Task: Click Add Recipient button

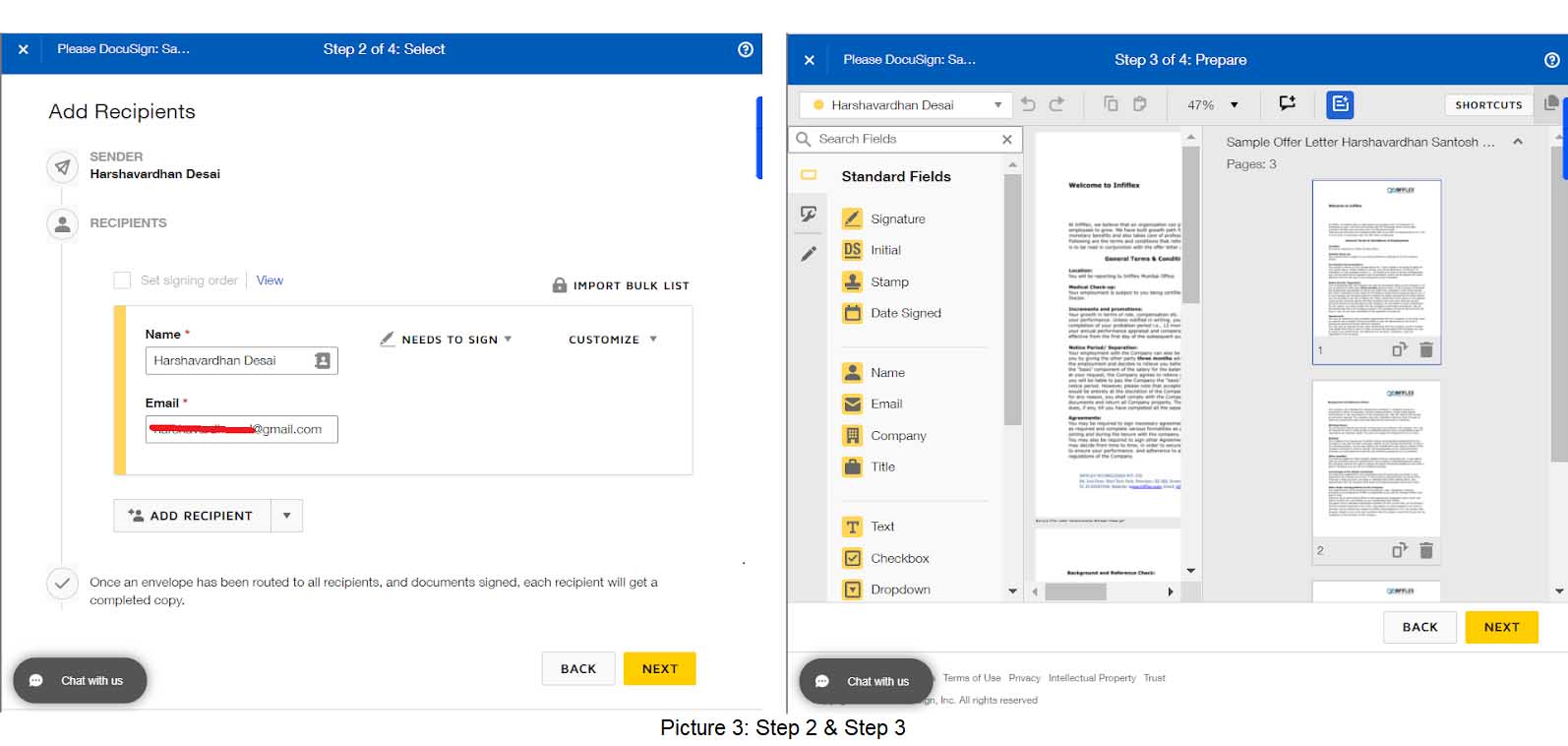Action: 192,516
